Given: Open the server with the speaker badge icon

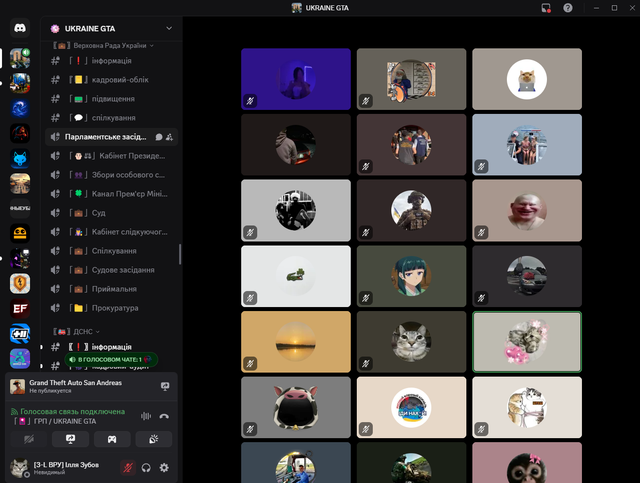Looking at the screenshot, I should pyautogui.click(x=20, y=58).
